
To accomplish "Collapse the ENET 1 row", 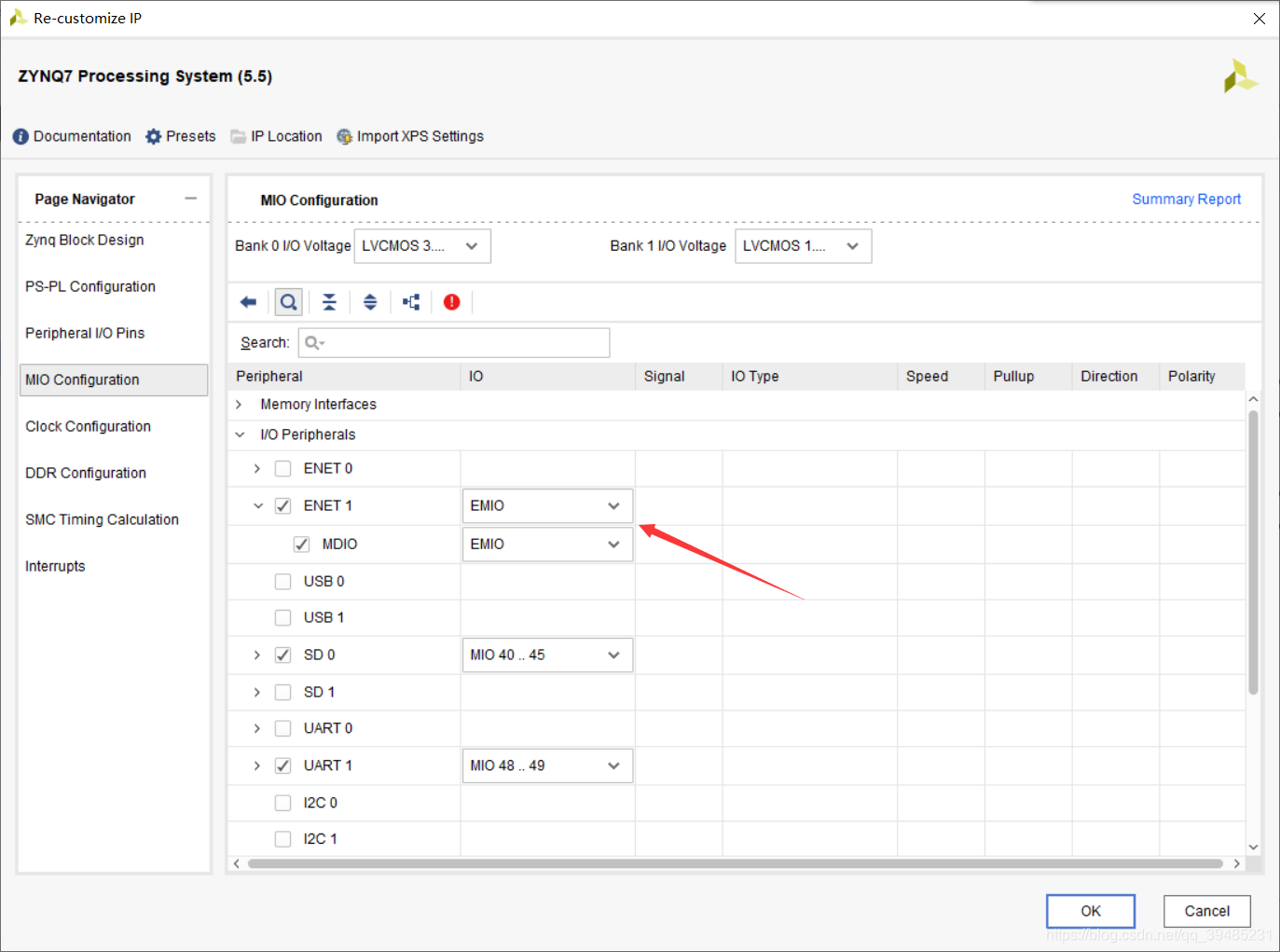I will (x=258, y=506).
